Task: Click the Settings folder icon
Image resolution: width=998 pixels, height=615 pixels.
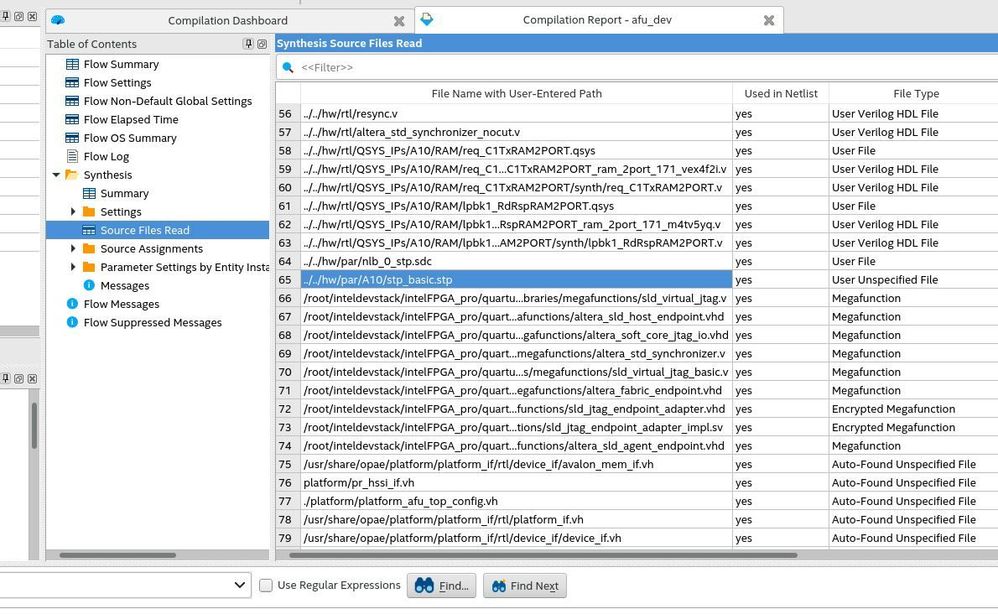Action: point(89,212)
